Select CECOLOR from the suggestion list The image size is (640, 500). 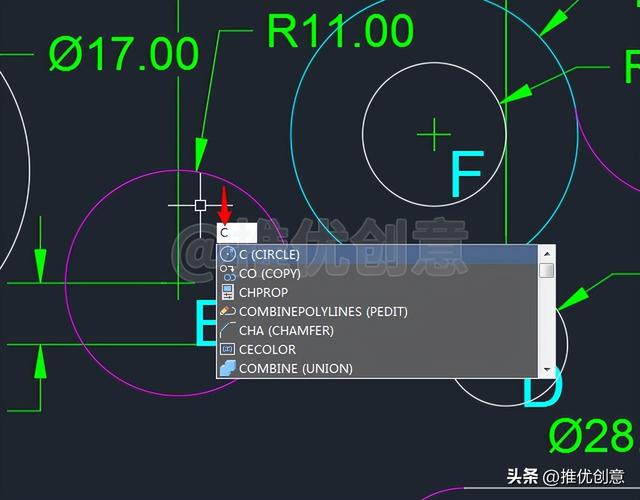point(378,349)
